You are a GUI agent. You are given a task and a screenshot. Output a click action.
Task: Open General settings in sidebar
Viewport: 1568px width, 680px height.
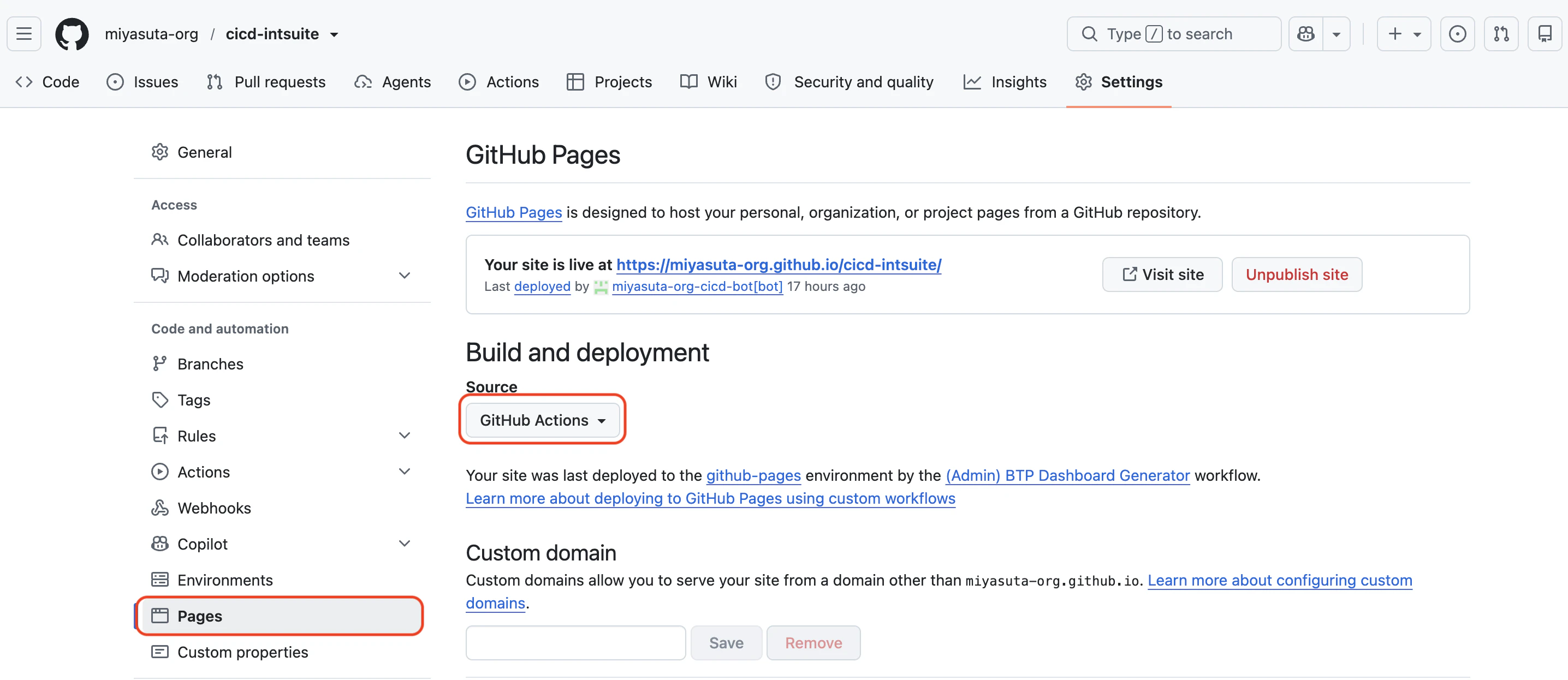282,152
